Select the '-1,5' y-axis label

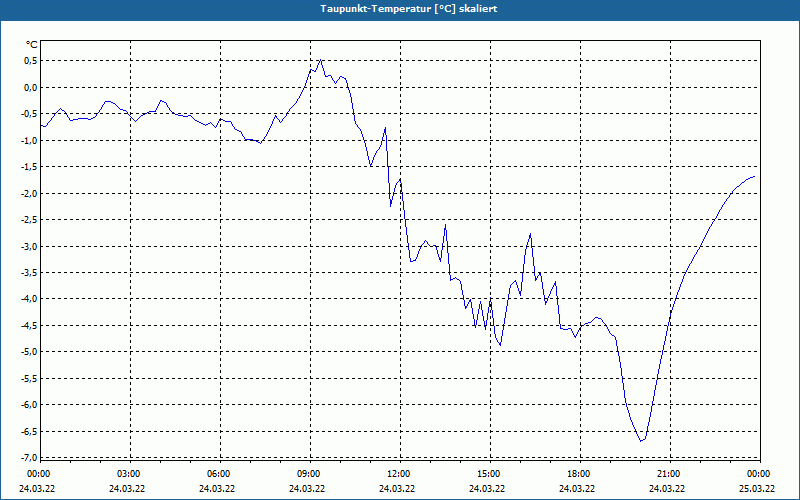[x=29, y=167]
